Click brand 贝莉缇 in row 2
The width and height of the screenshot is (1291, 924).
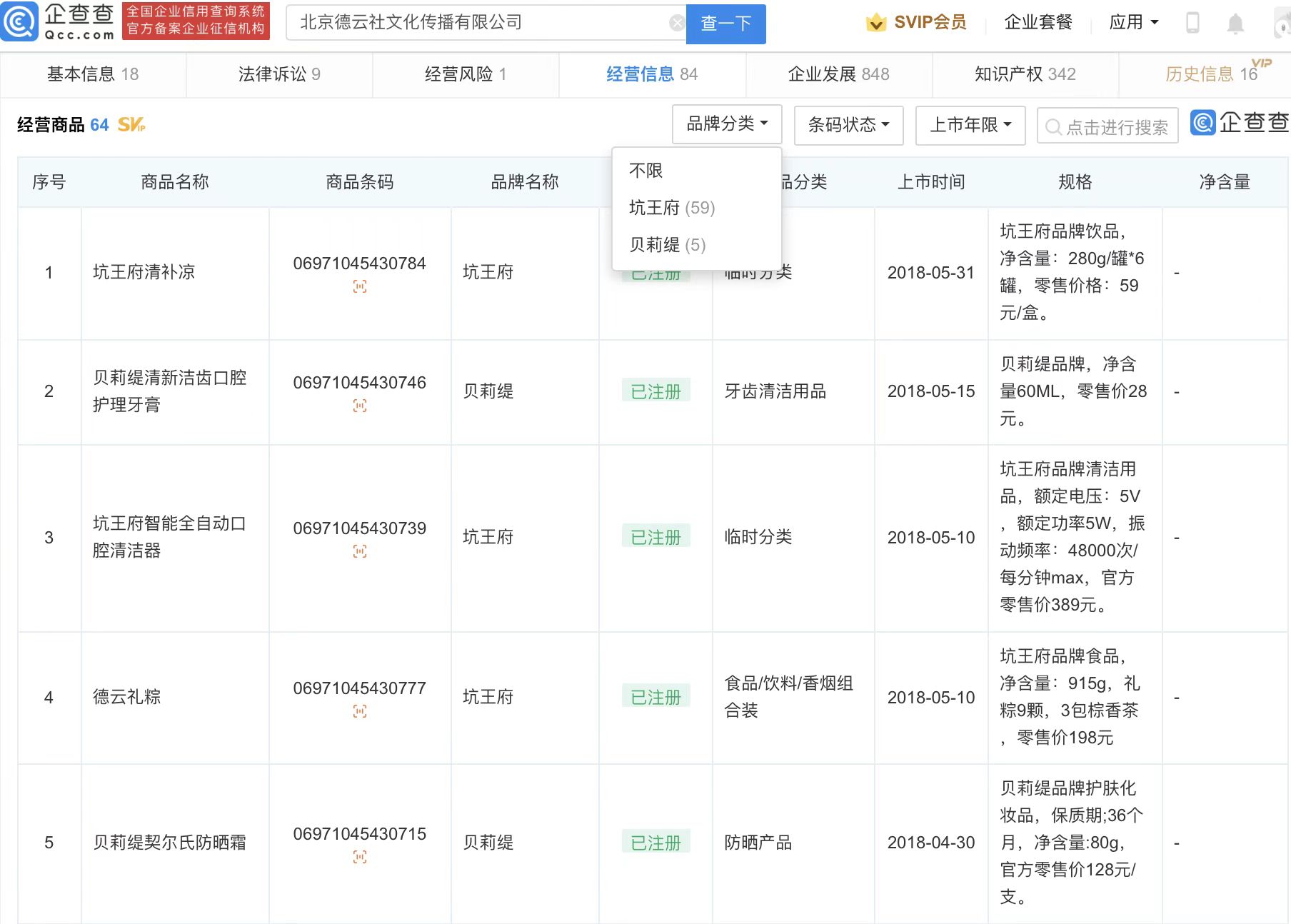point(488,391)
